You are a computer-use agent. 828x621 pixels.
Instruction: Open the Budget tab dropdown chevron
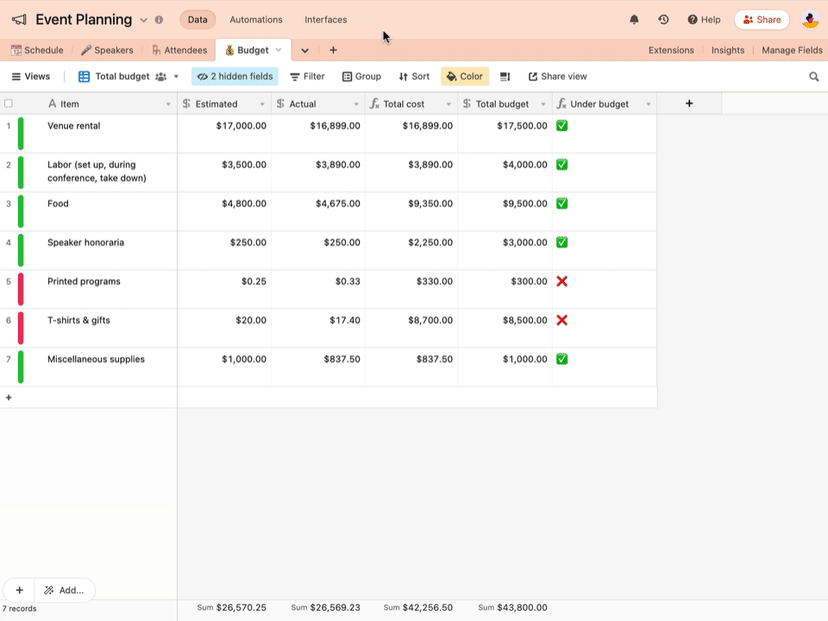tap(278, 49)
